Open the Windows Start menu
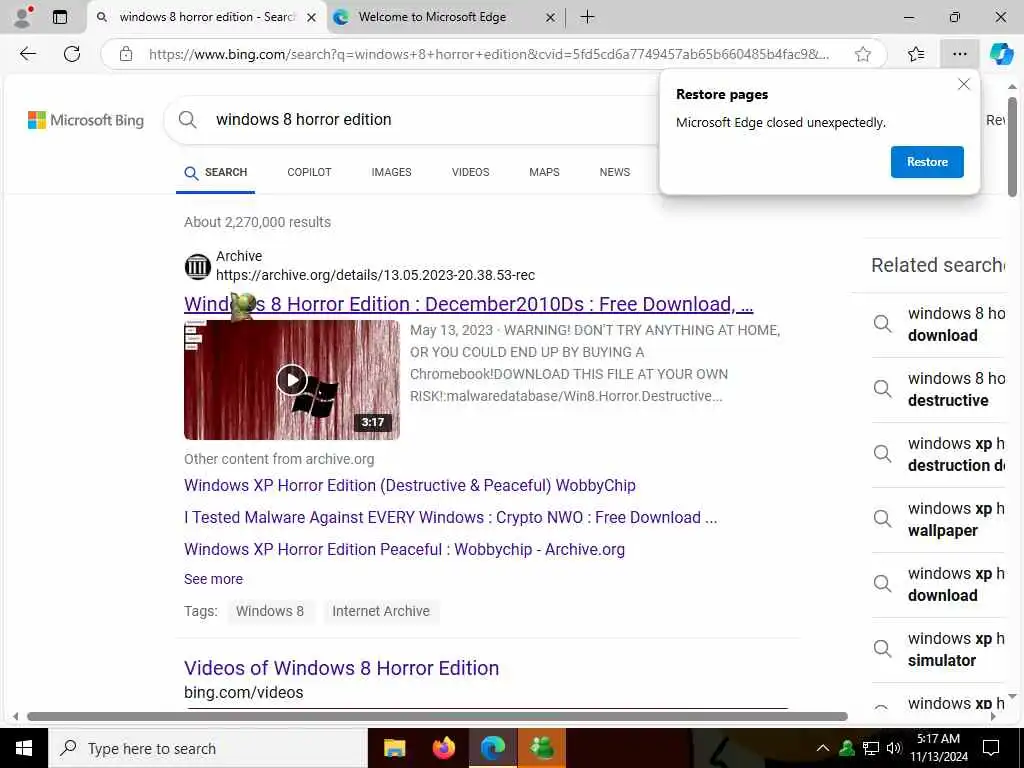The image size is (1024, 768). (x=24, y=748)
